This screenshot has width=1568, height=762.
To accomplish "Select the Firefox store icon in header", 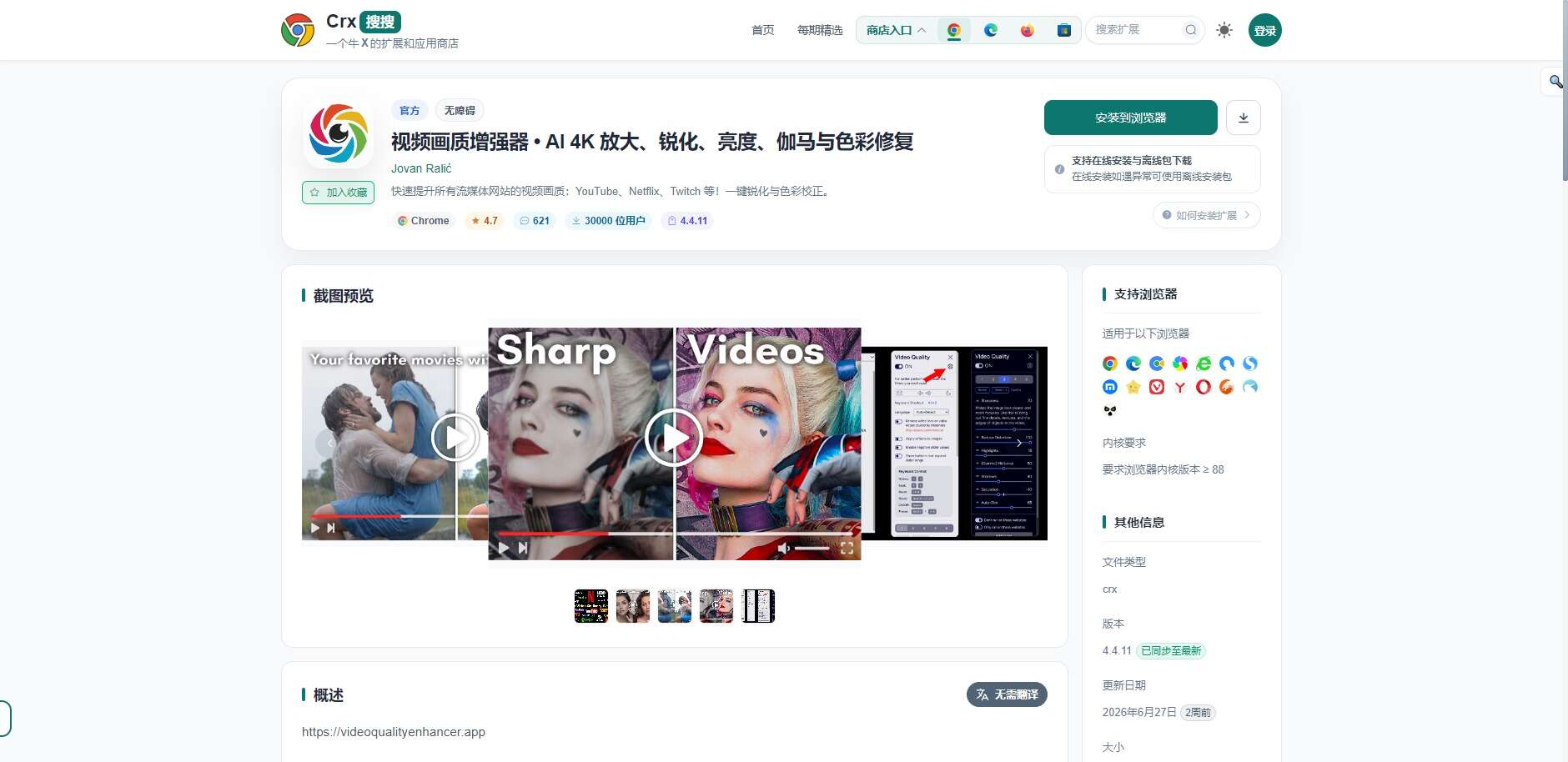I will (1028, 30).
